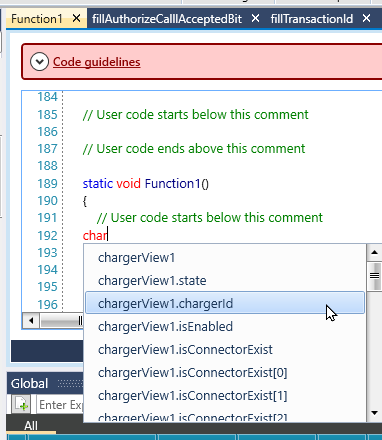Viewport: 382px width, 440px height.
Task: Switch to the fillAuthorizeCalllAcceptedBit tab
Action: click(167, 19)
